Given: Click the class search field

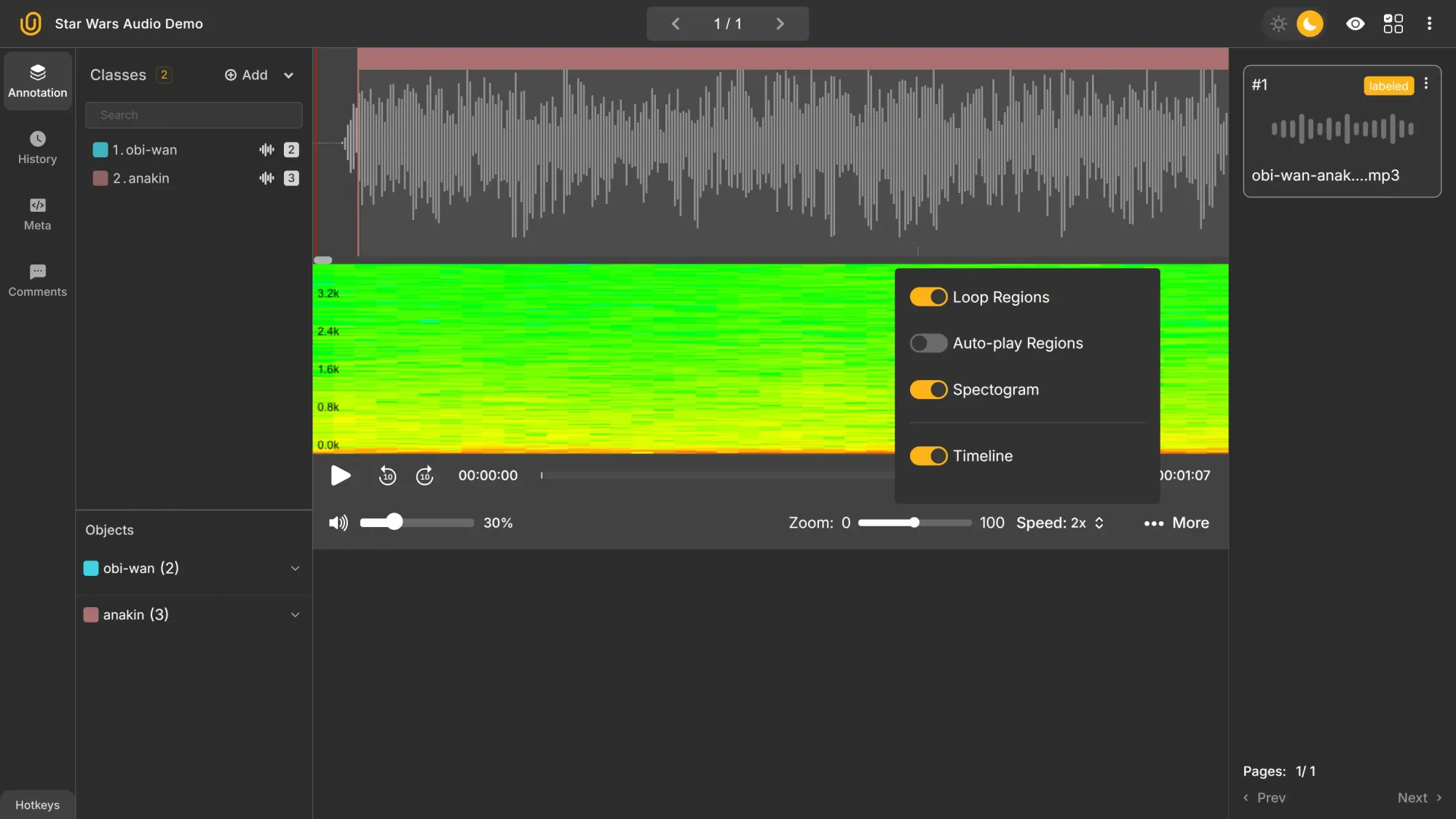Looking at the screenshot, I should 193,114.
